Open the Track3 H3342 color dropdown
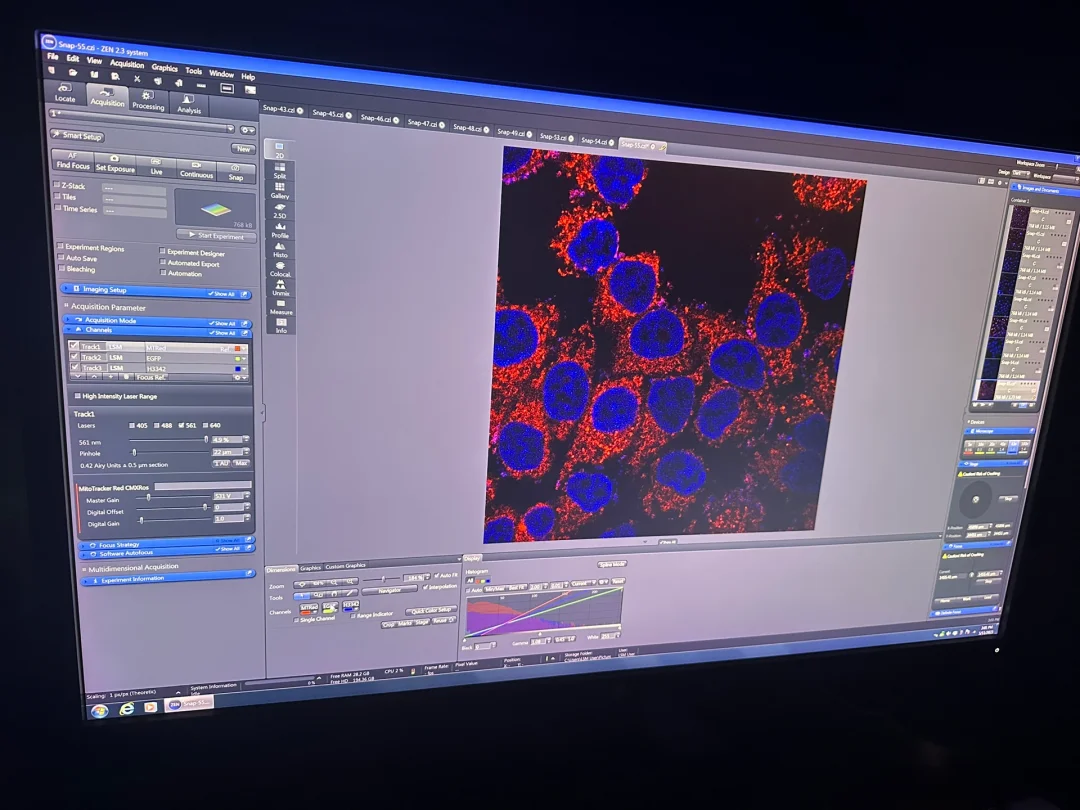 point(243,369)
